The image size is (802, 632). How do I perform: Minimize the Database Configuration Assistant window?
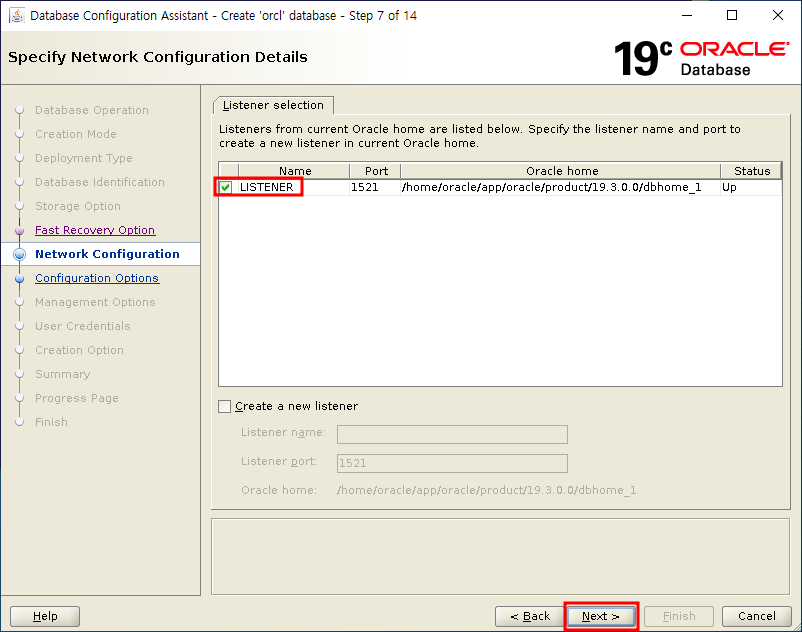point(687,15)
